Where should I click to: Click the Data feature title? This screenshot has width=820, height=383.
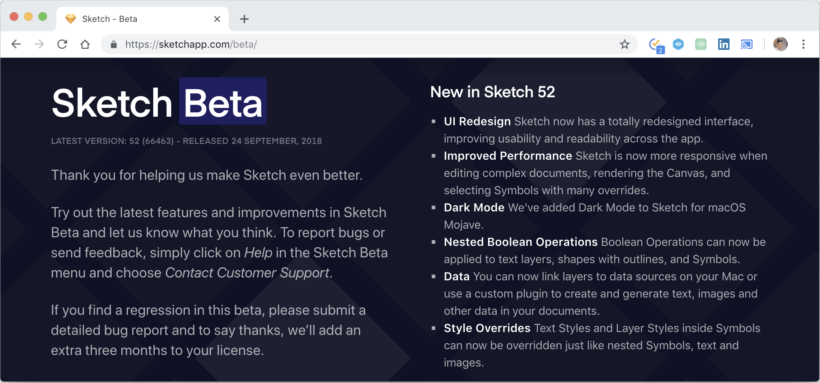(x=457, y=276)
